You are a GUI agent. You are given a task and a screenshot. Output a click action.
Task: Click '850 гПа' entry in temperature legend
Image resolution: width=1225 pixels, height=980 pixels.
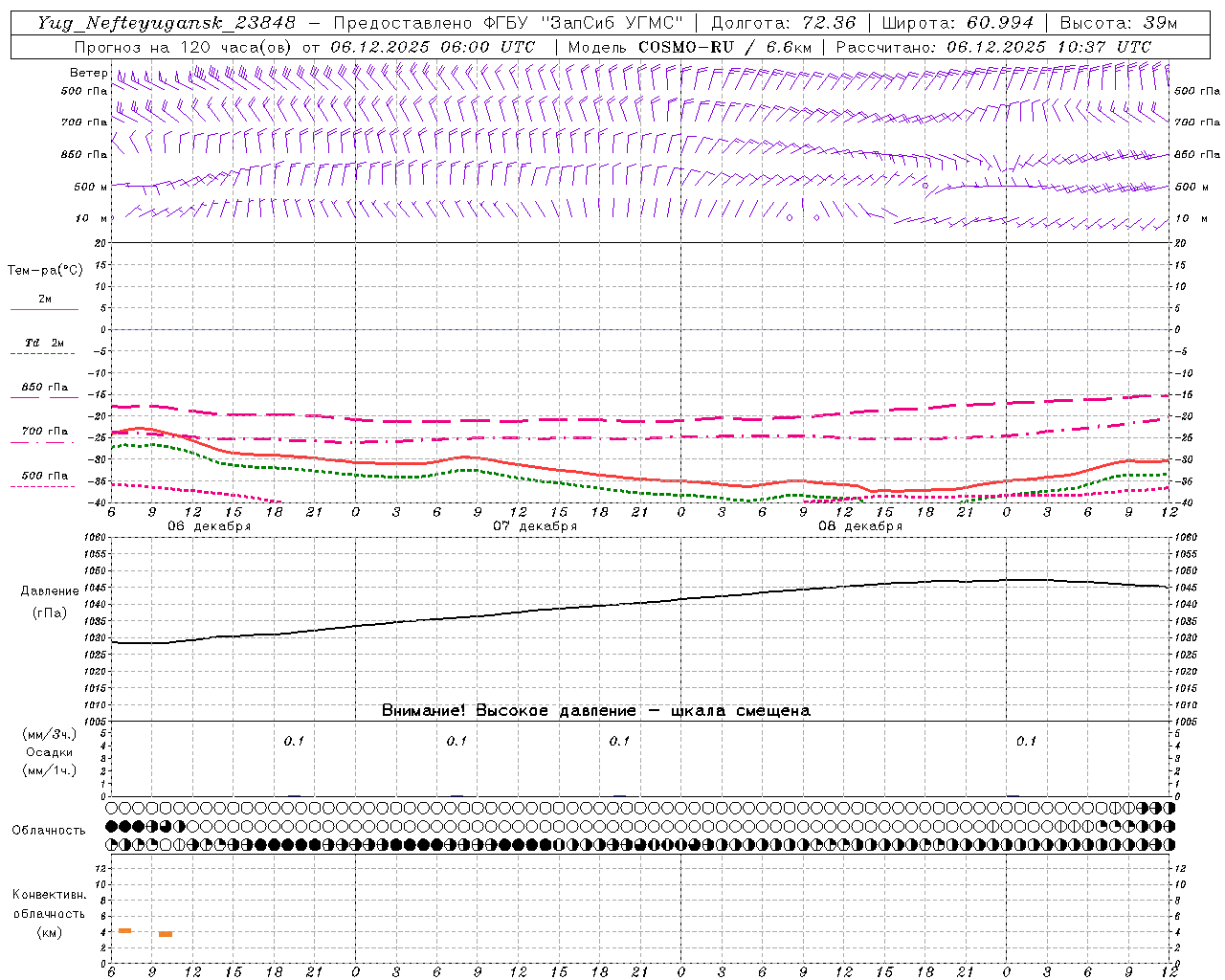pyautogui.click(x=45, y=388)
